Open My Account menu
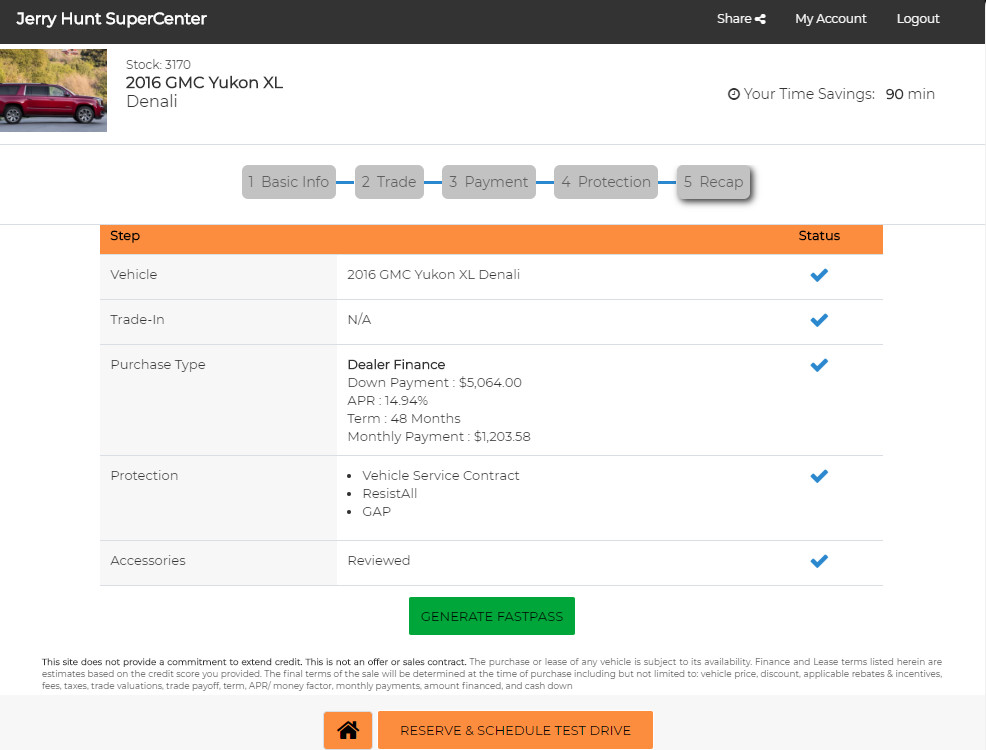The height and width of the screenshot is (750, 986). [x=831, y=19]
